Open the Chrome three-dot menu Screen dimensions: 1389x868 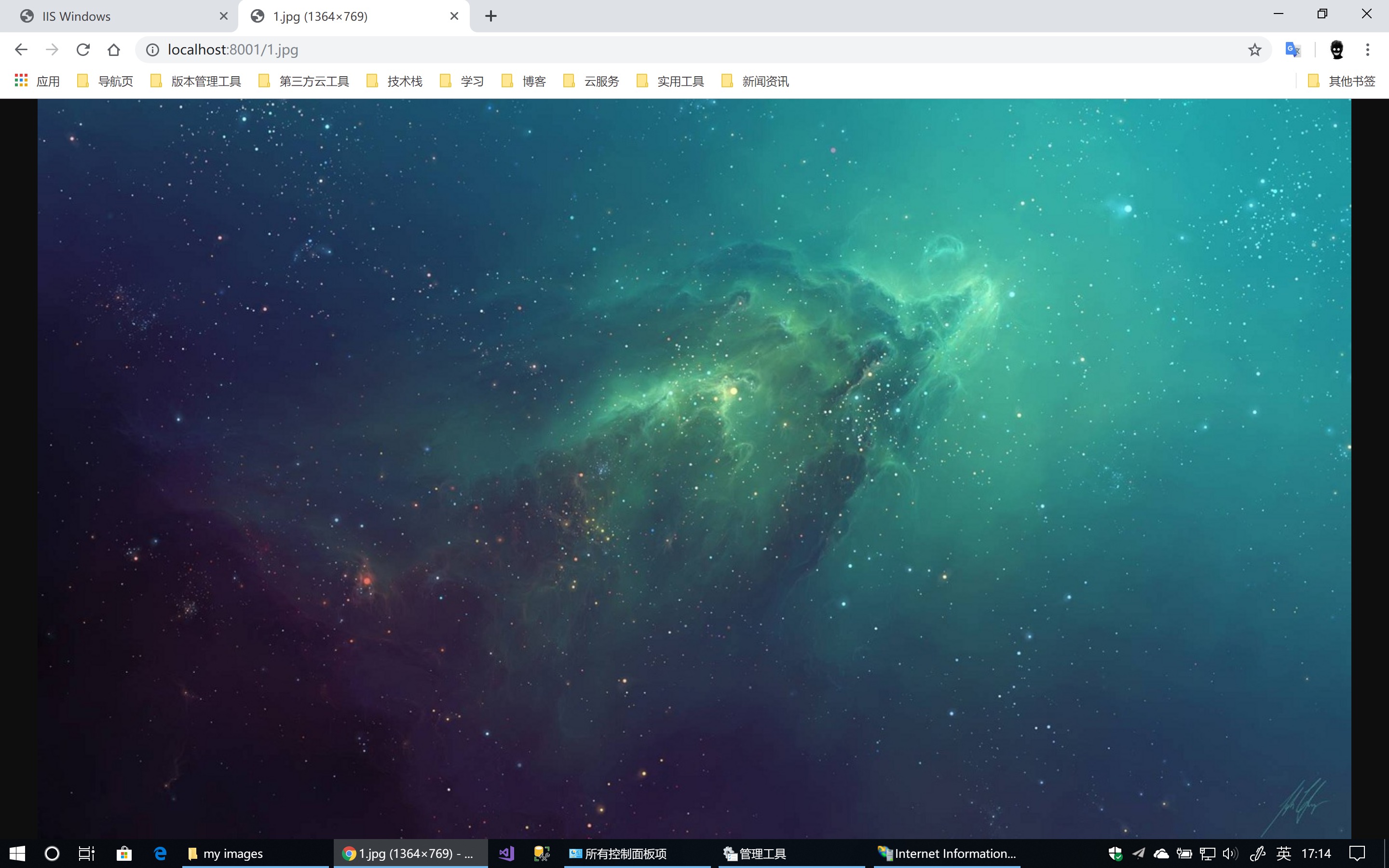coord(1368,50)
